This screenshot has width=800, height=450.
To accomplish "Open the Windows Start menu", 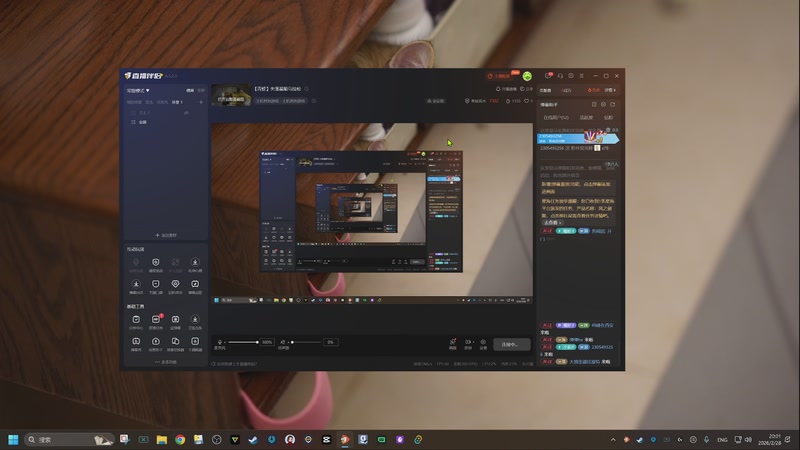I will click(x=13, y=439).
